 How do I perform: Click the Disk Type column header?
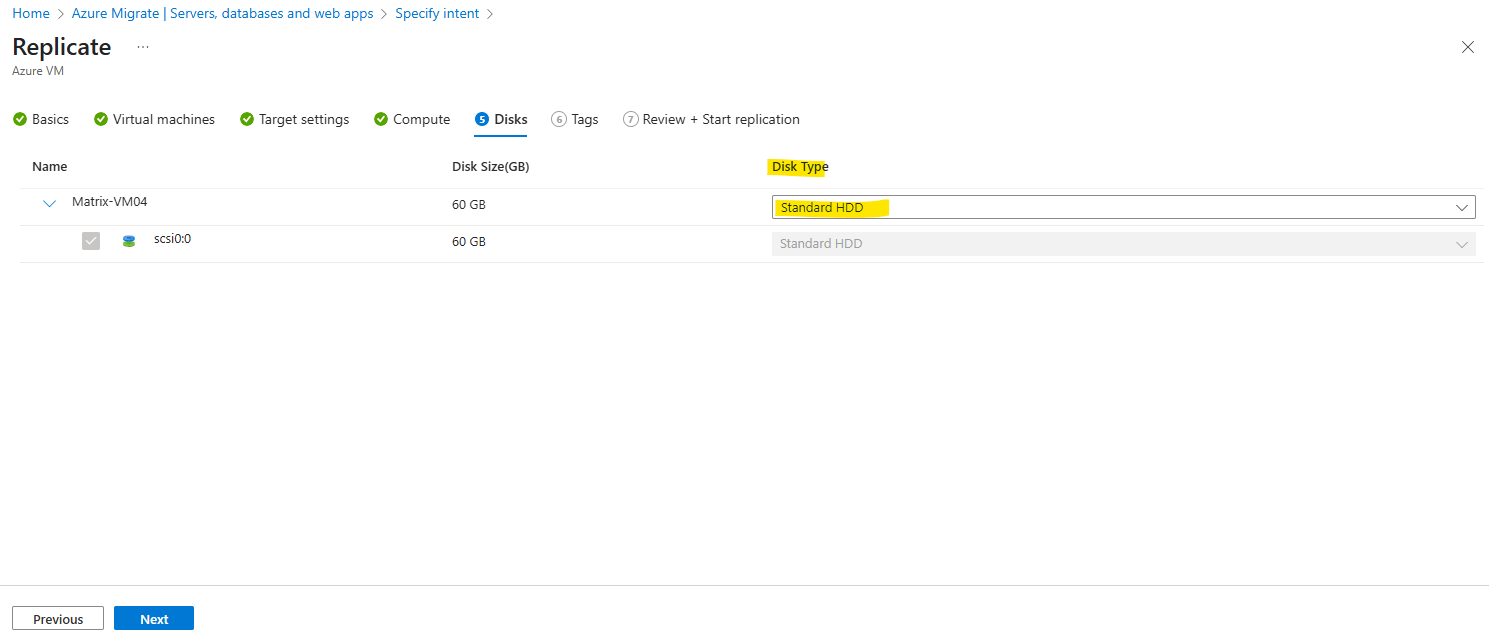pos(800,167)
